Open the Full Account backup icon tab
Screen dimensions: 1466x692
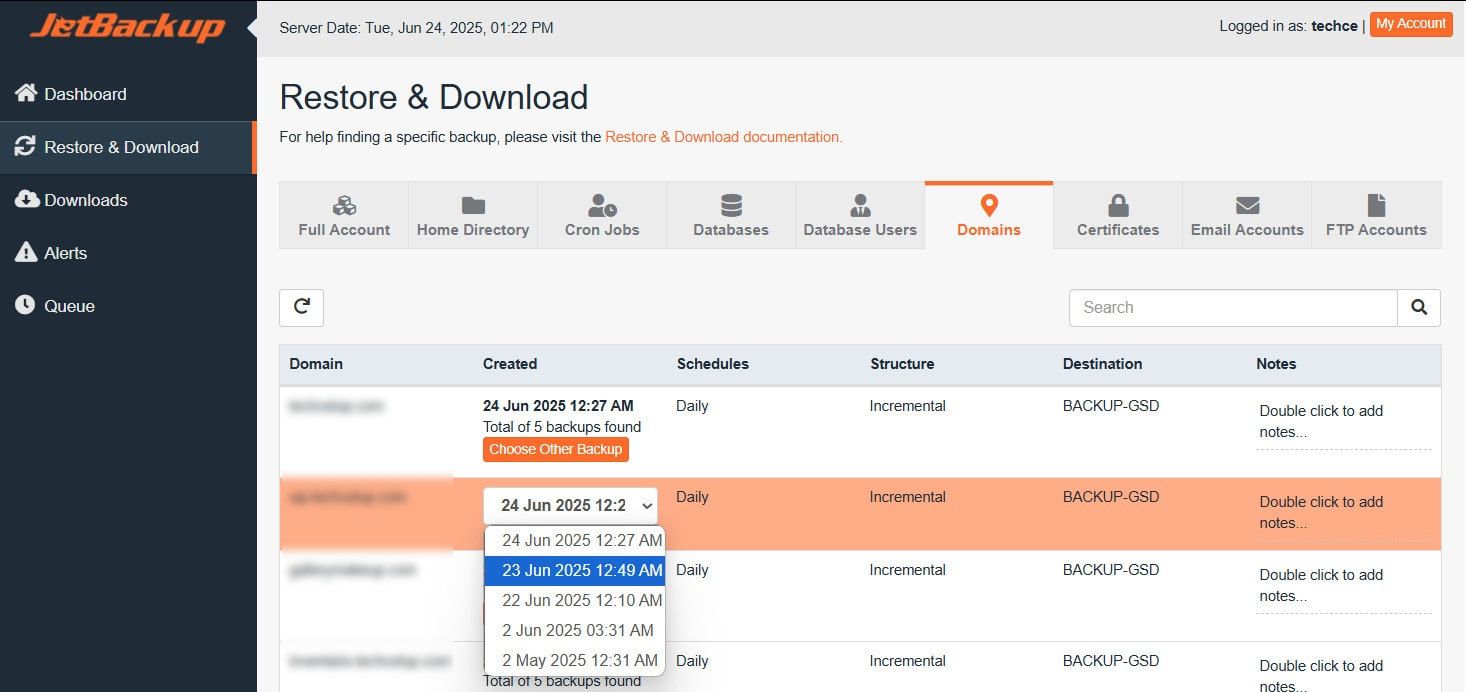(x=344, y=214)
